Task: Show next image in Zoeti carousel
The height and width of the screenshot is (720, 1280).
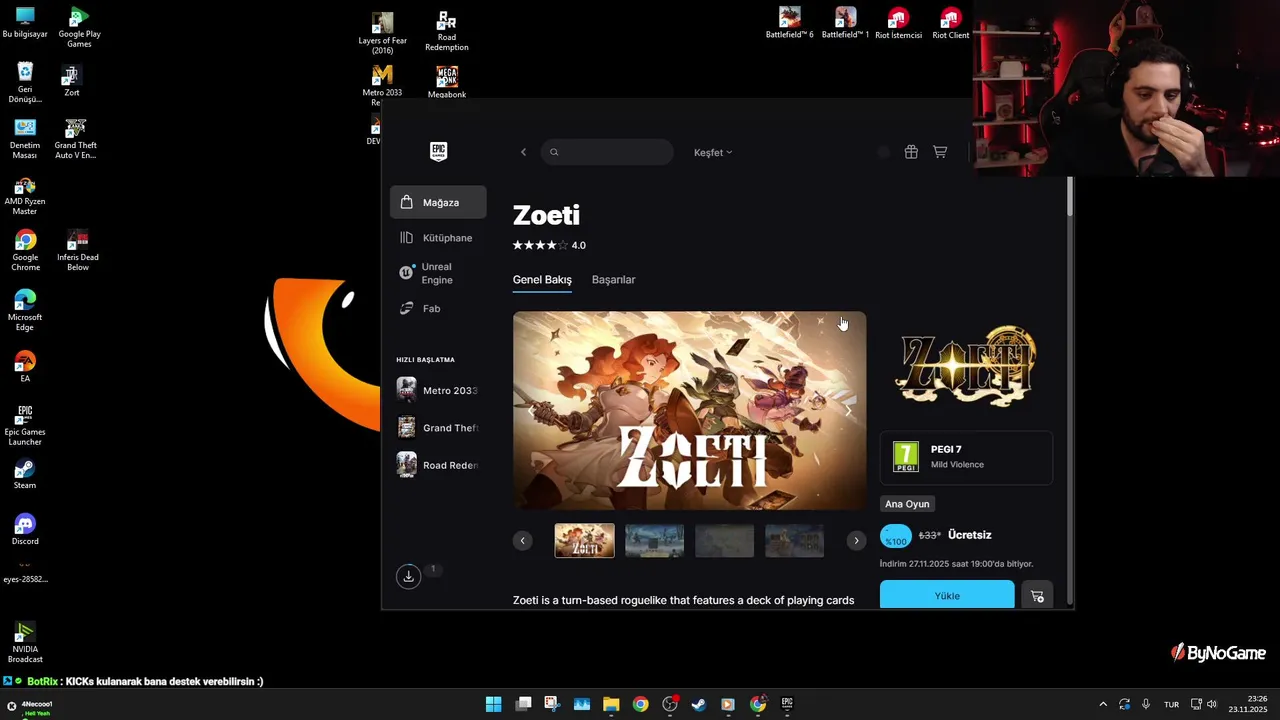Action: (848, 411)
